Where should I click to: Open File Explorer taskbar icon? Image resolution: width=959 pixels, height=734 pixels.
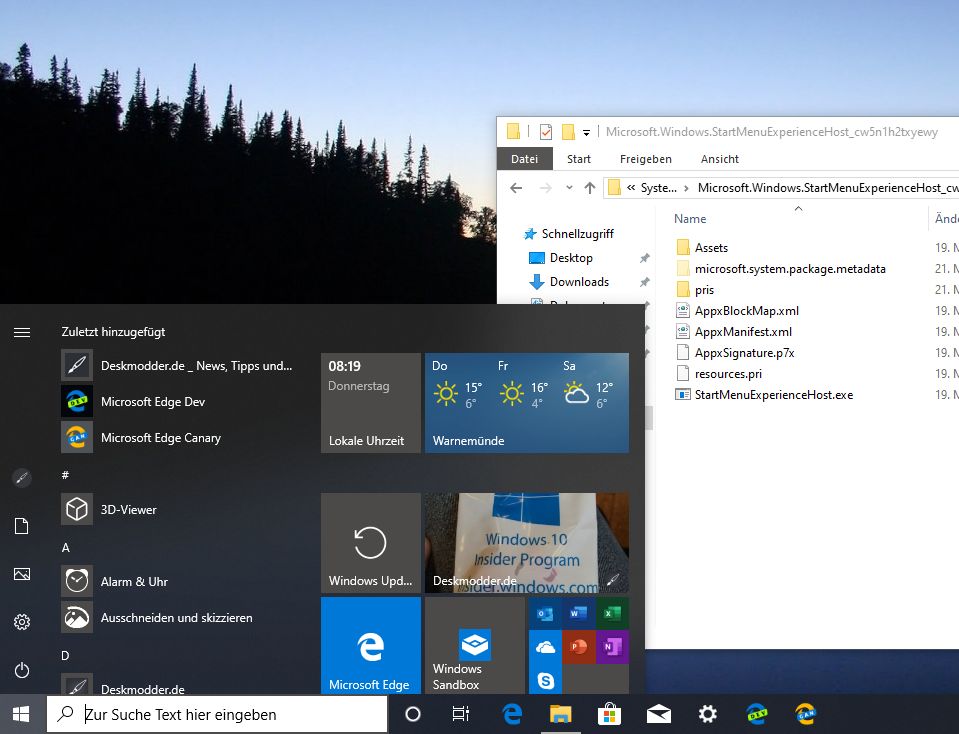pos(560,714)
